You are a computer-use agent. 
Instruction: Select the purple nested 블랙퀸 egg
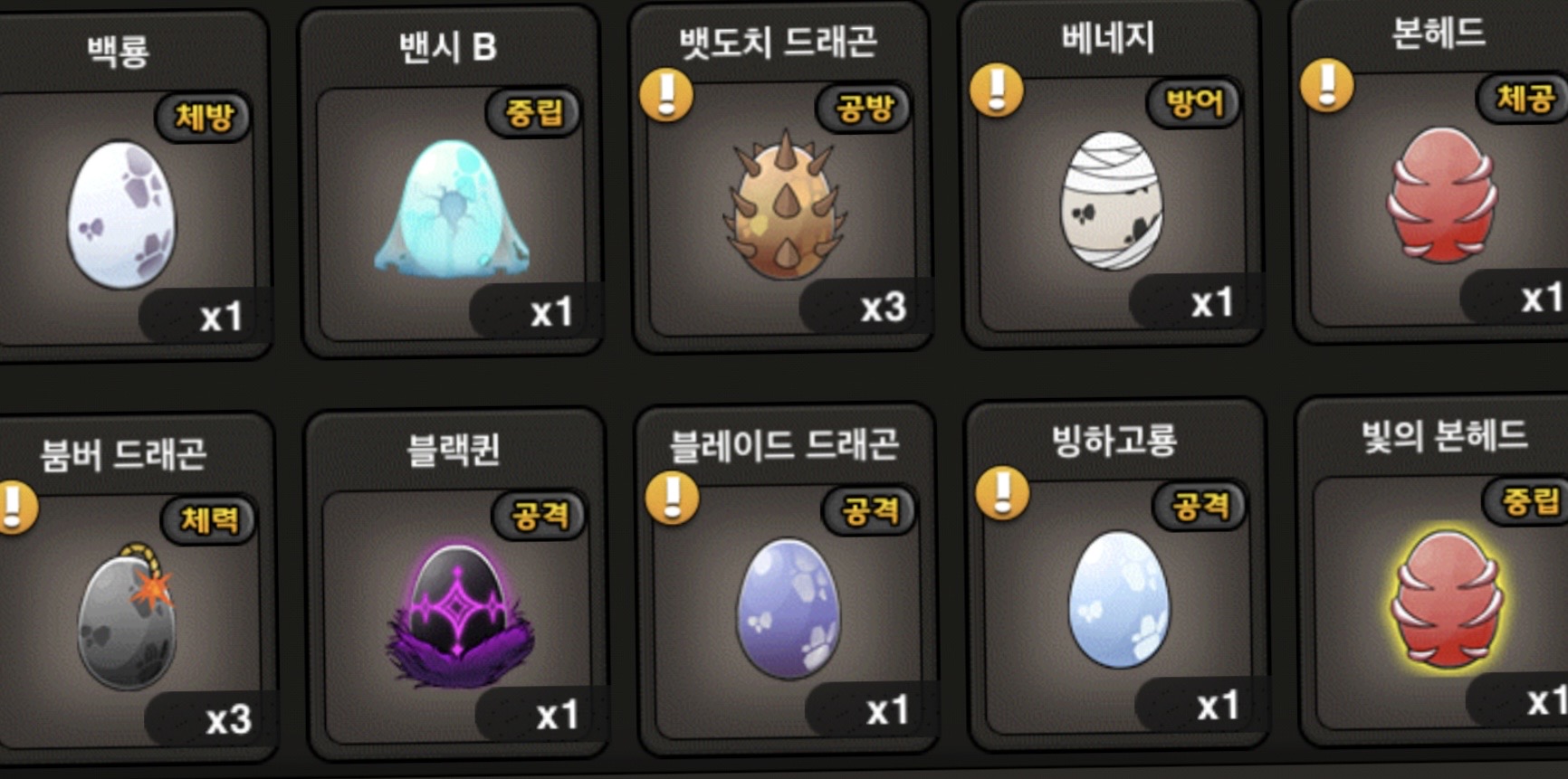(x=460, y=612)
